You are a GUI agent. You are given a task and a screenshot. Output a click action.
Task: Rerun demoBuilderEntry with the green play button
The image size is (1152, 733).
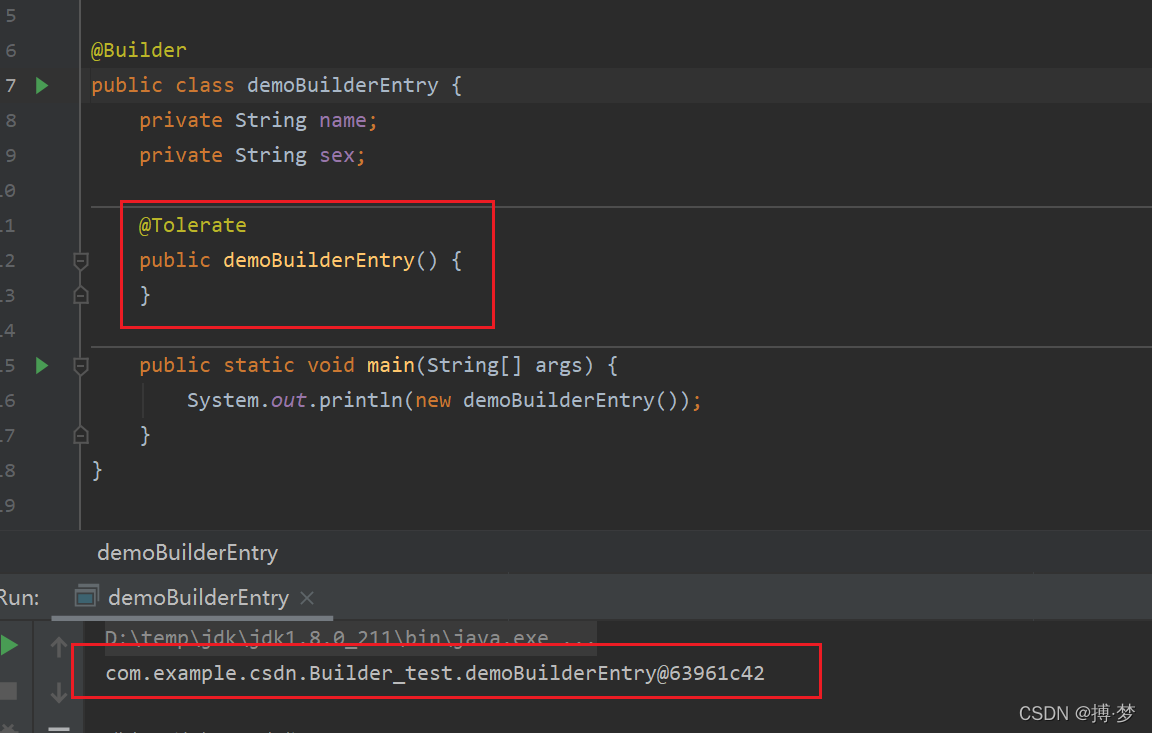pos(10,646)
